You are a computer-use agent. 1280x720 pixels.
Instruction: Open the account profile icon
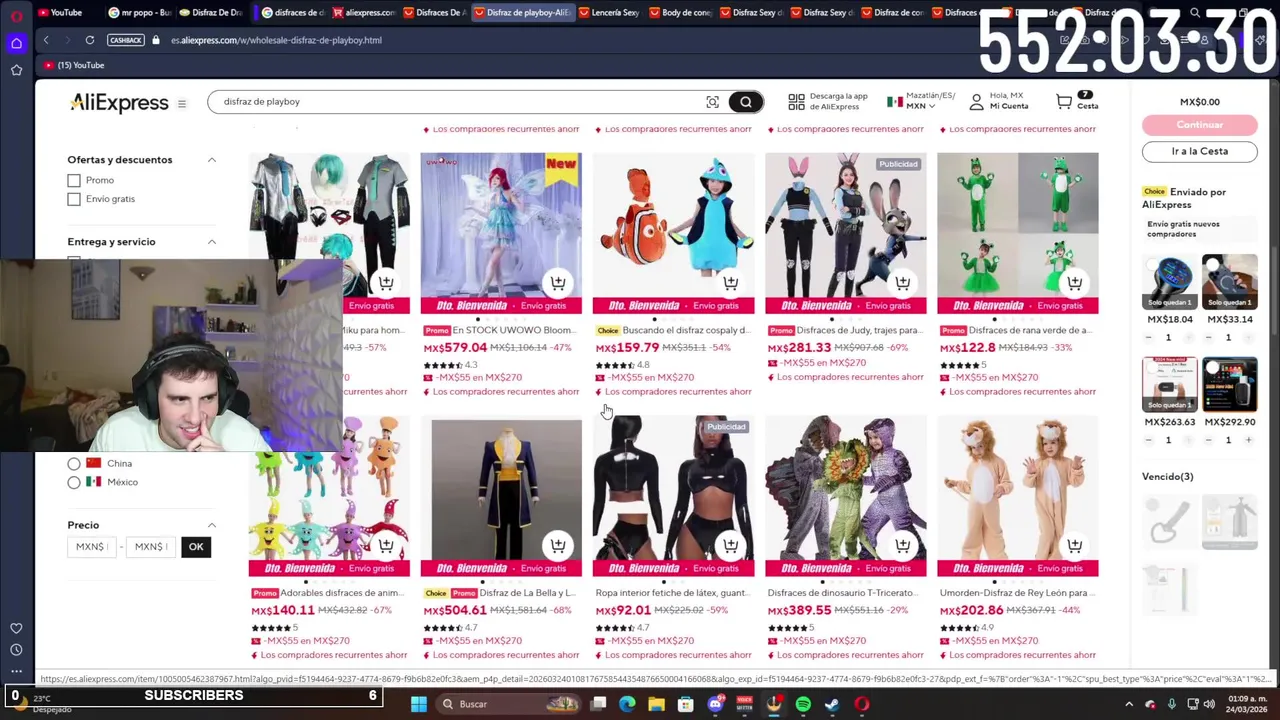pos(976,102)
